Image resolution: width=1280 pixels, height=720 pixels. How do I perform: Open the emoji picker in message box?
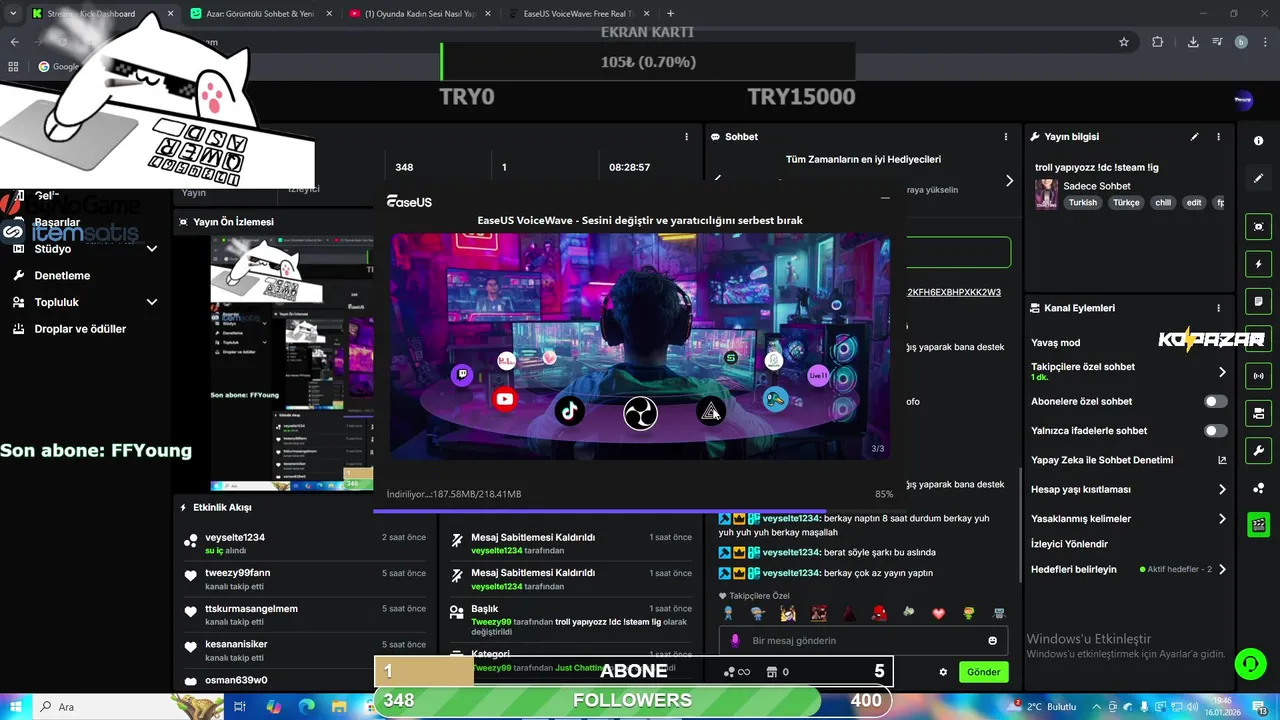click(x=993, y=641)
